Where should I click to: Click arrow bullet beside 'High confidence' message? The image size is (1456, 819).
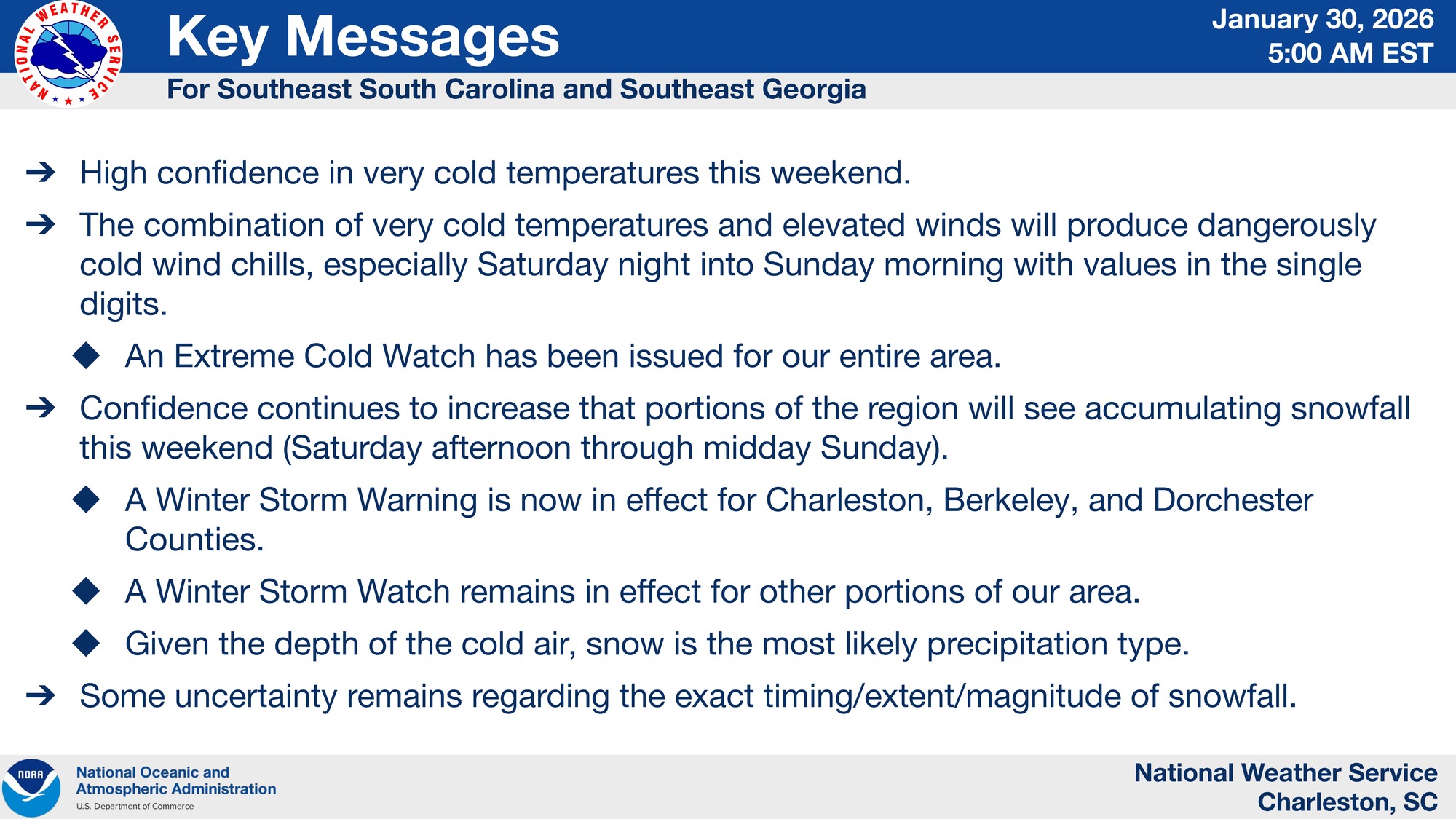pyautogui.click(x=41, y=173)
